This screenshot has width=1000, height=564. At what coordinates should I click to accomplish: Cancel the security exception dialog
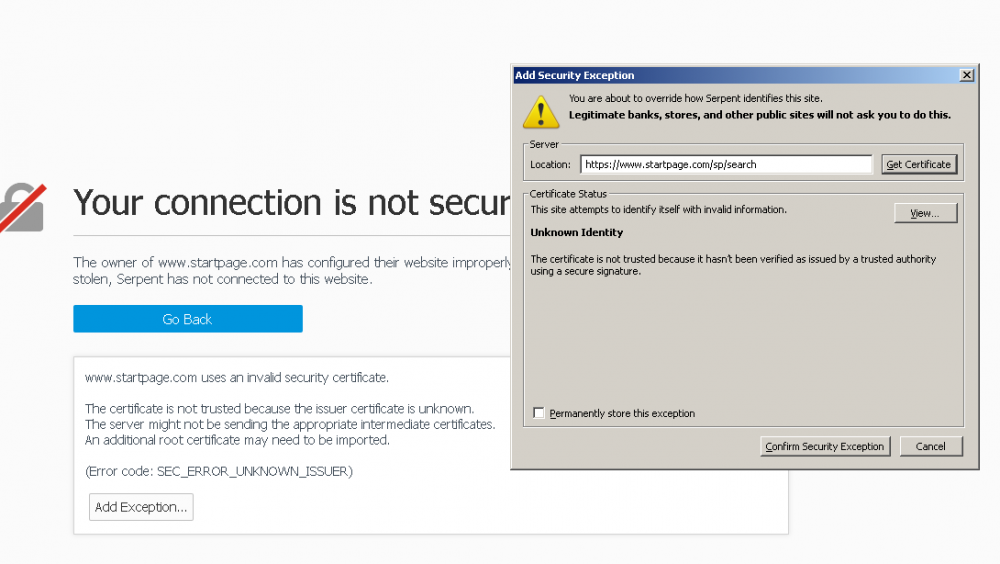[930, 446]
